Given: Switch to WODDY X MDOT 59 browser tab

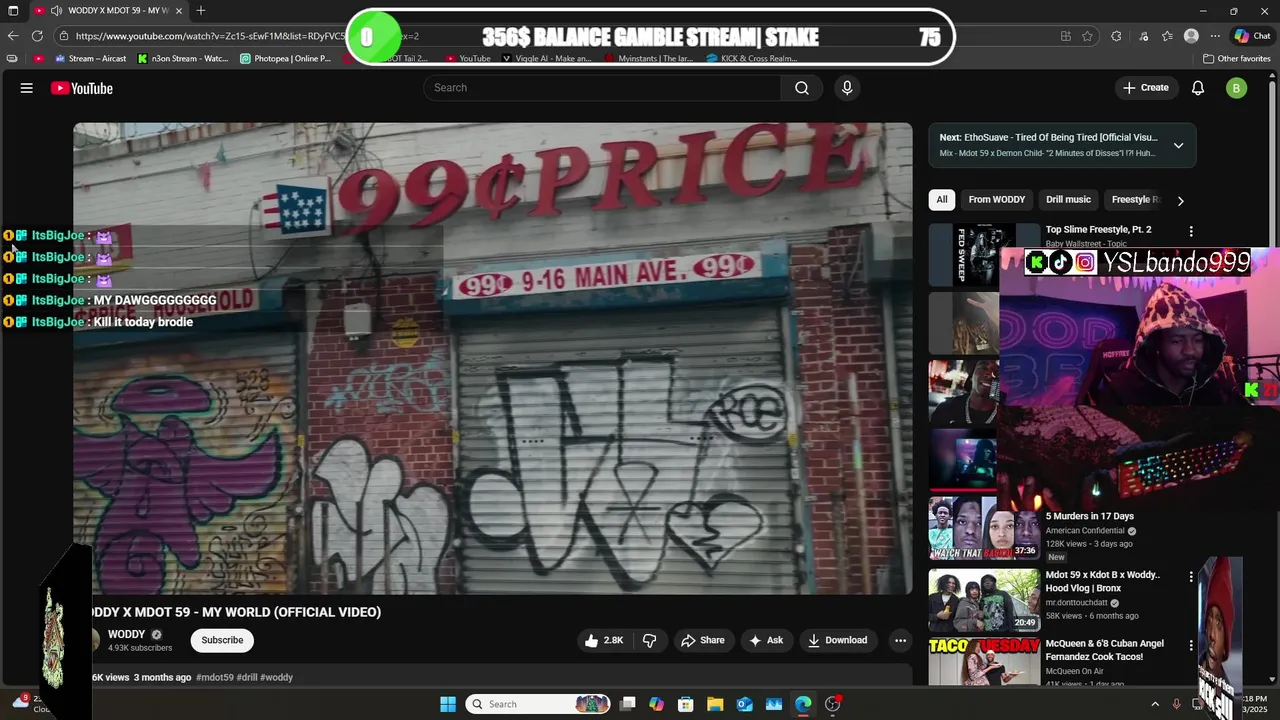Looking at the screenshot, I should (x=108, y=10).
